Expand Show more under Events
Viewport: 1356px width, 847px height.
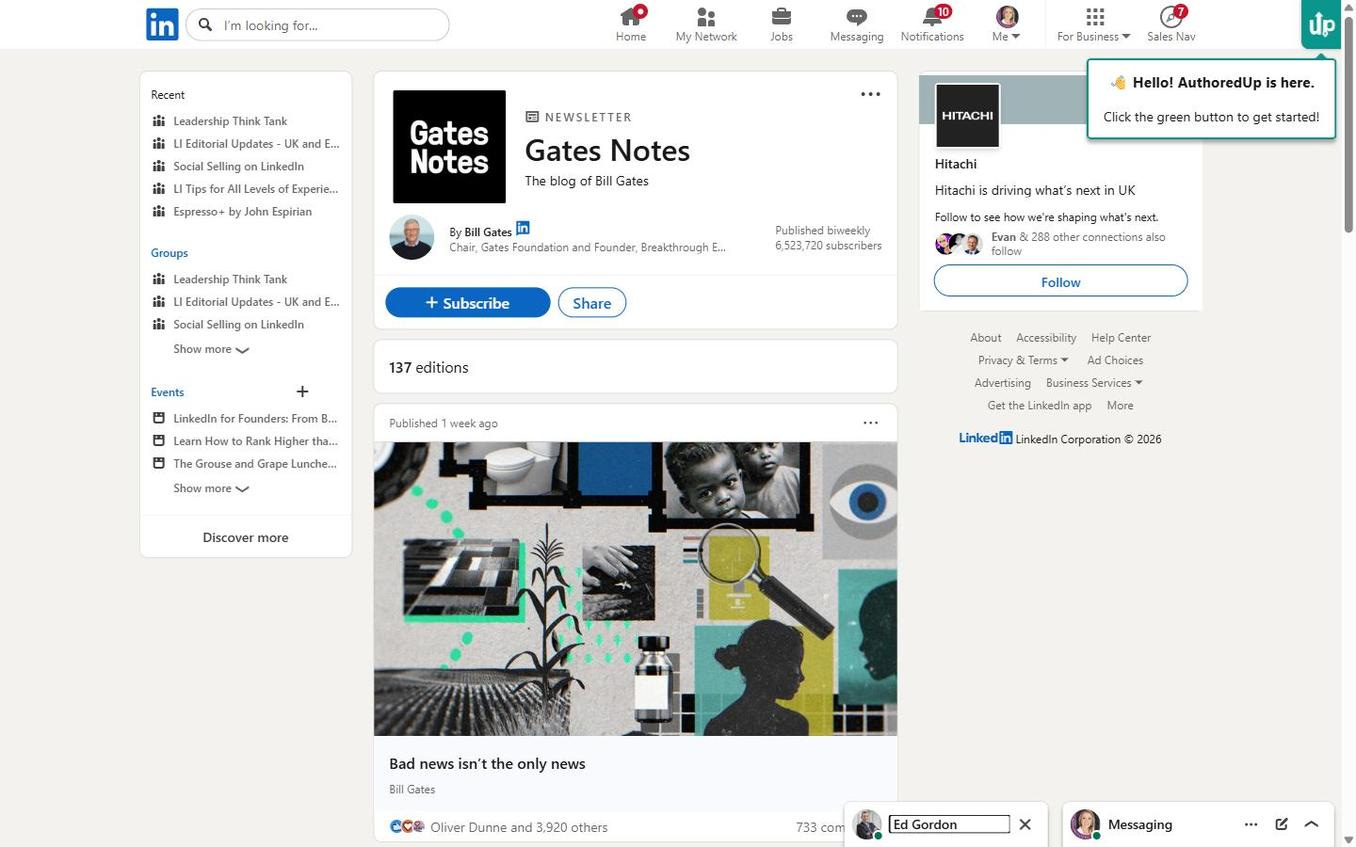coord(211,488)
